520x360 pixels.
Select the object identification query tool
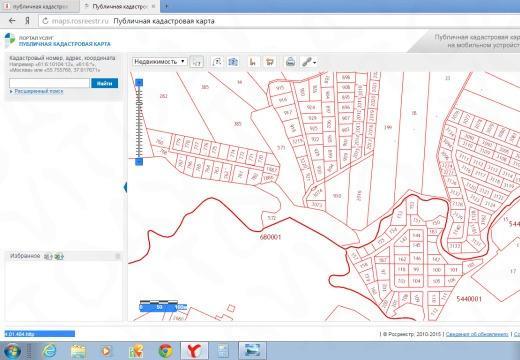pos(217,62)
